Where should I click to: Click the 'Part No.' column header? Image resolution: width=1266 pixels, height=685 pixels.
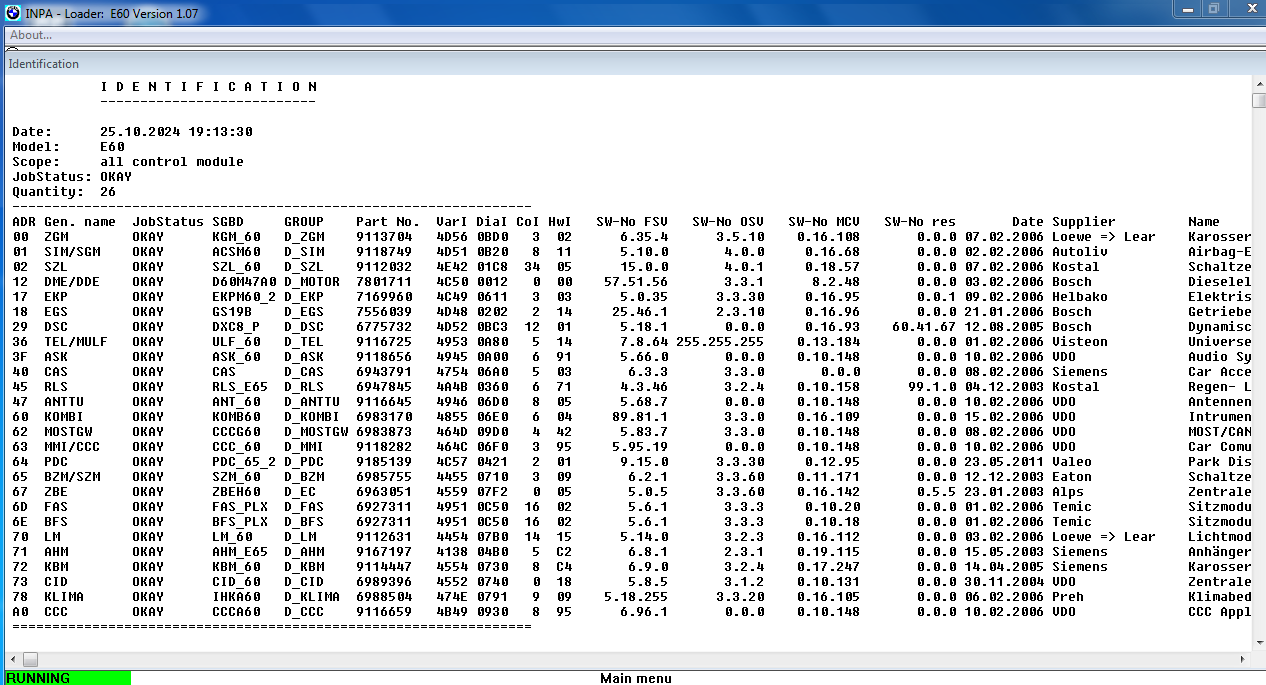[388, 221]
